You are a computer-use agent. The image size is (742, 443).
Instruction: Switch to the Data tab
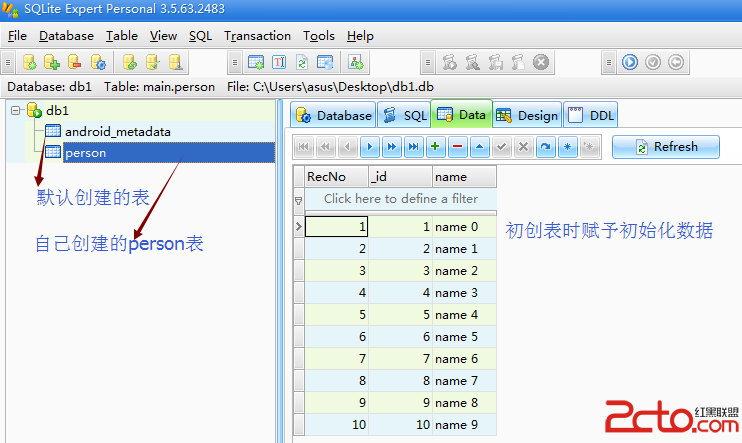tap(462, 115)
